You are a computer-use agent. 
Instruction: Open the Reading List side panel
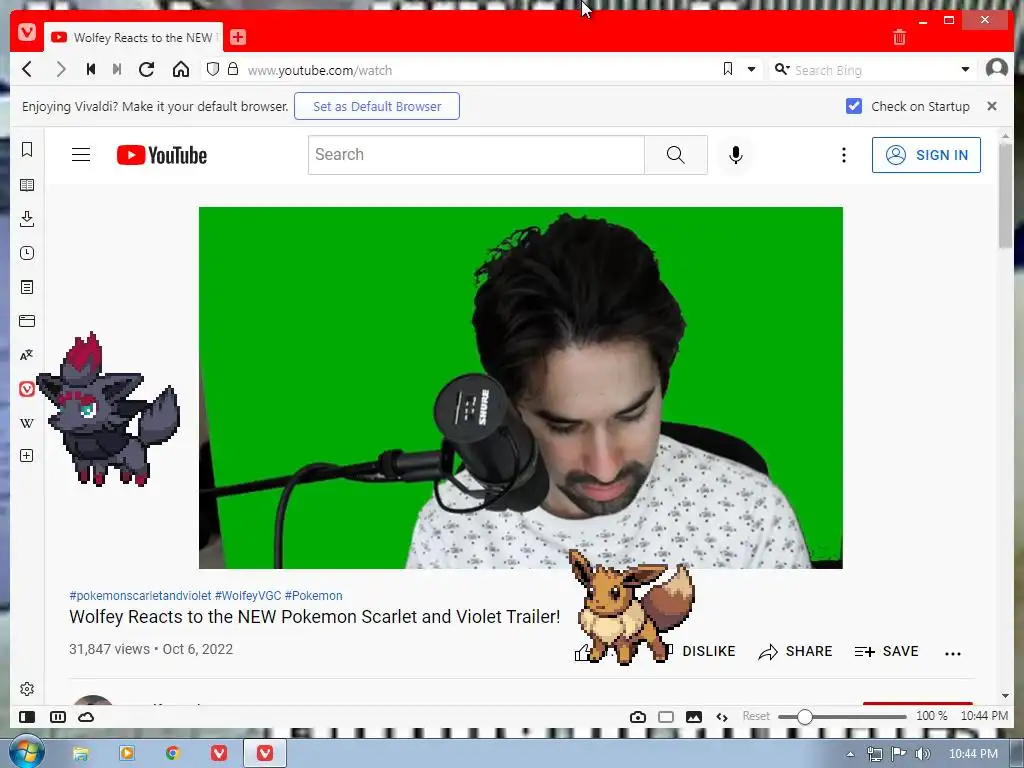click(x=27, y=185)
